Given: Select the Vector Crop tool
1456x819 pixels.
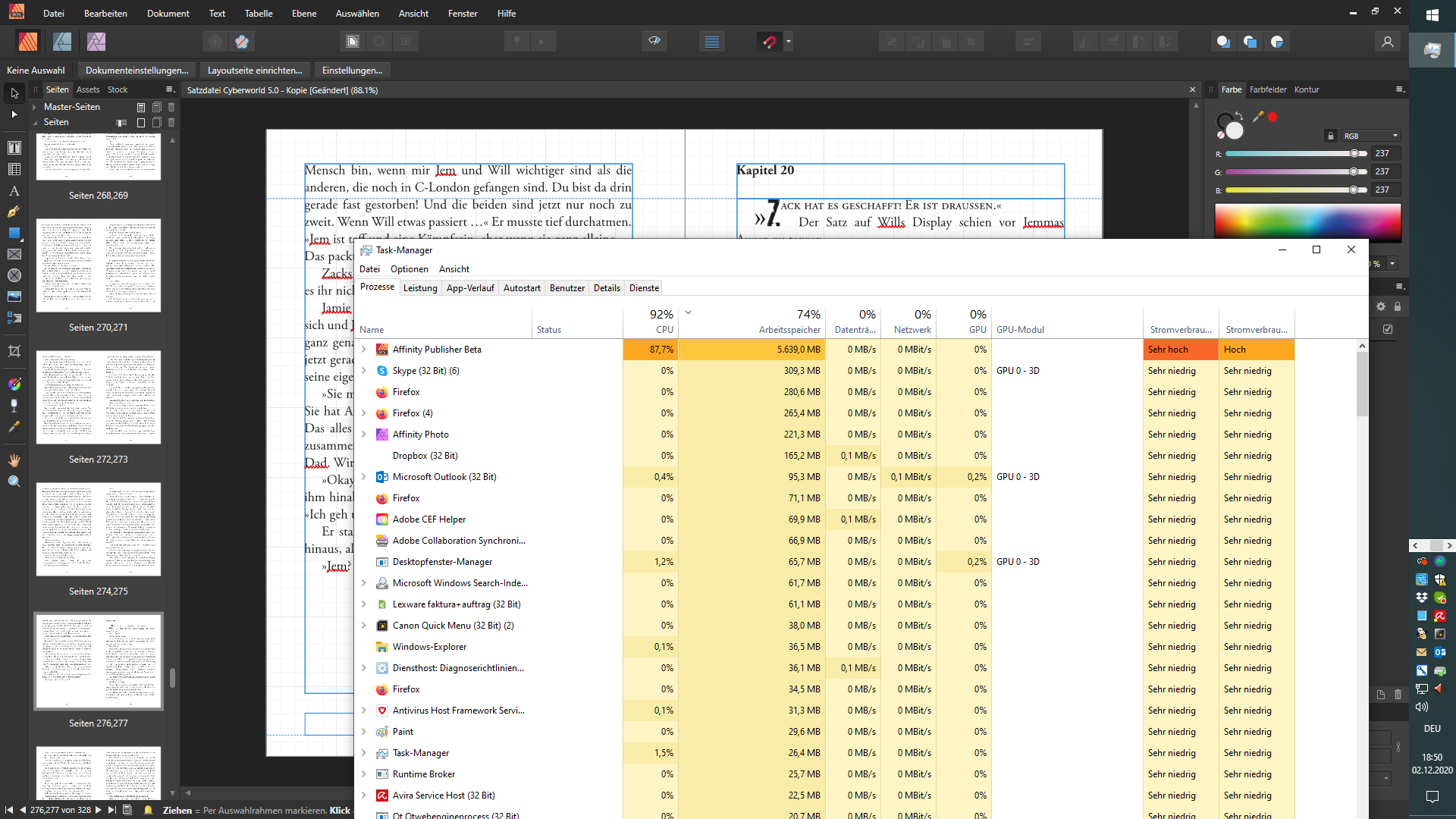Looking at the screenshot, I should tap(14, 351).
